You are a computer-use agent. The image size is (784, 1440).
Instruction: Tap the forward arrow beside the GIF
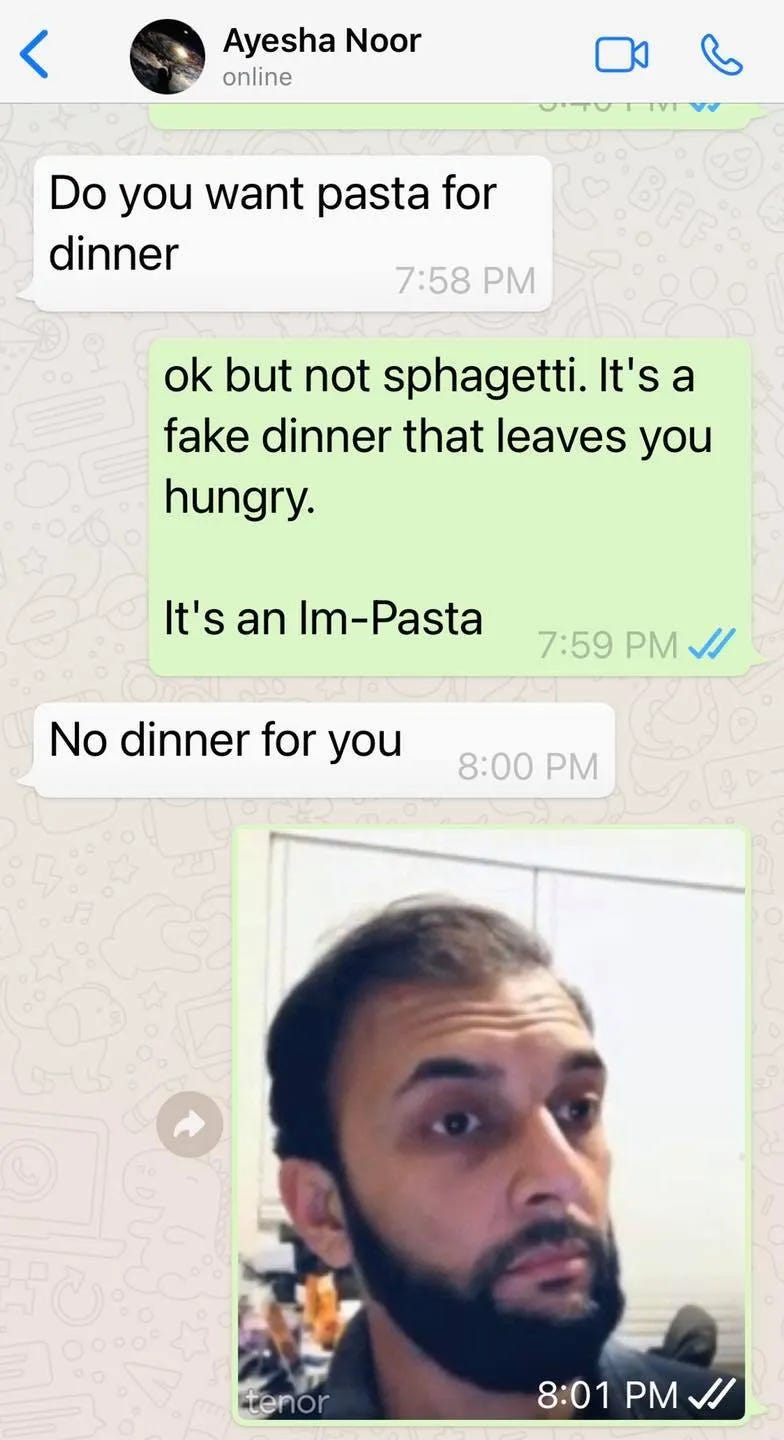pyautogui.click(x=189, y=1125)
